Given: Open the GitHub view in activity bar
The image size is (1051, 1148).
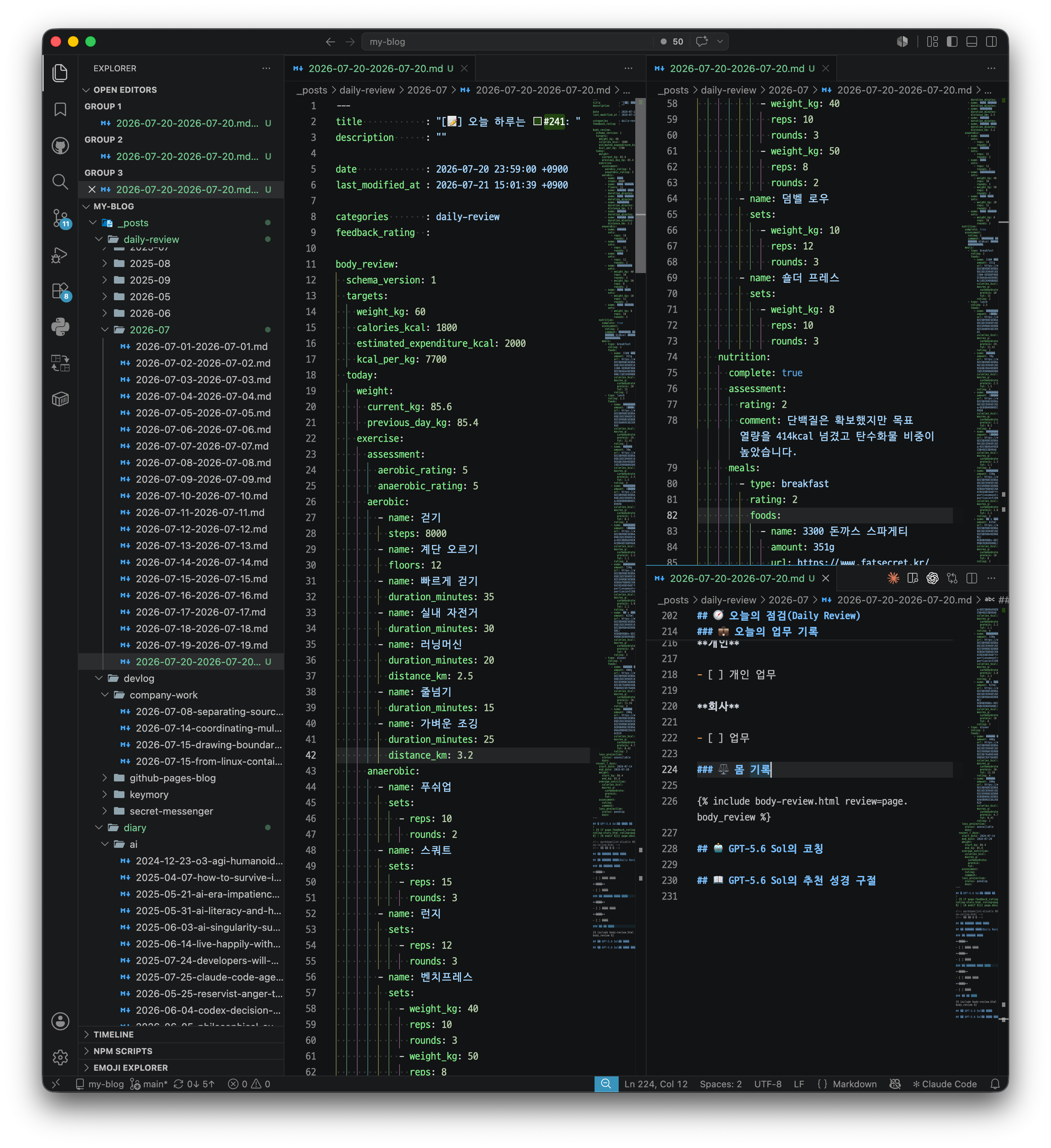Looking at the screenshot, I should tap(60, 146).
